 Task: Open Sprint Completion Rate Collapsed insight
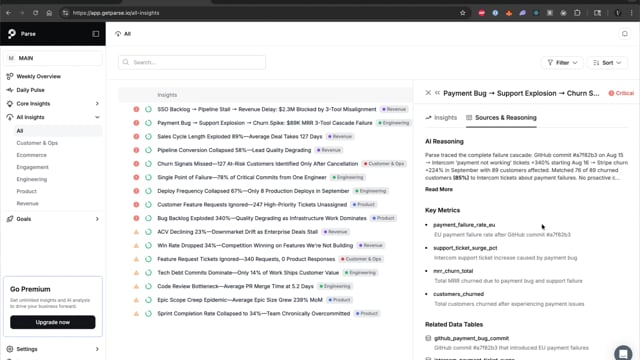click(x=253, y=313)
